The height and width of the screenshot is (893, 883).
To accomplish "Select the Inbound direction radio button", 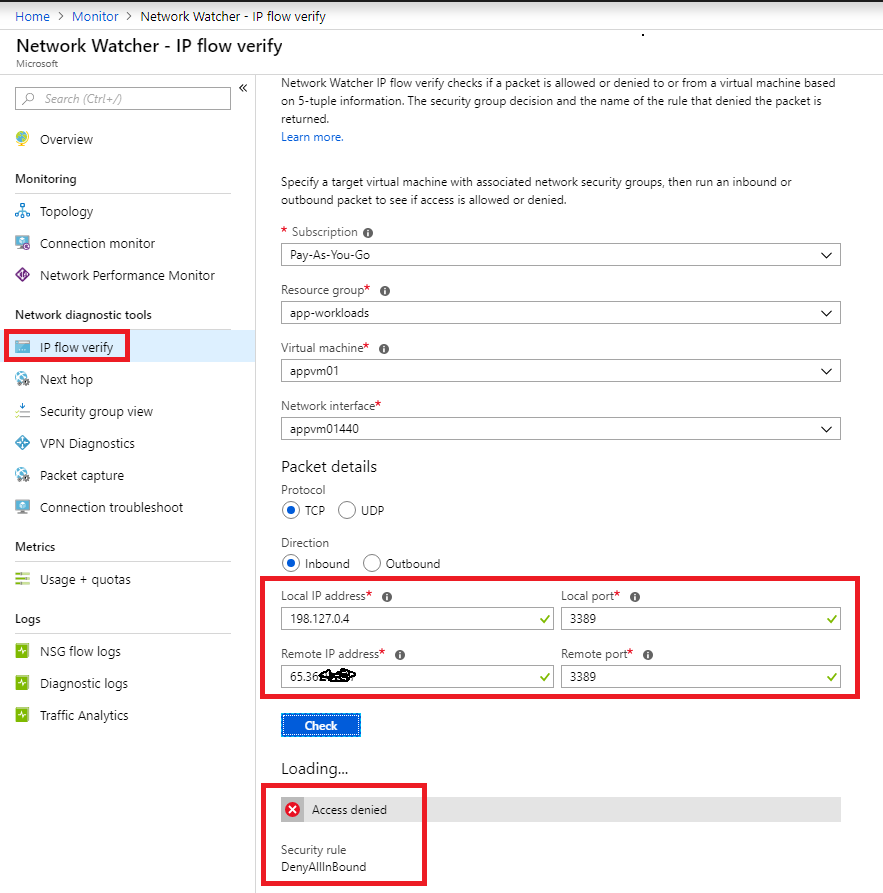I will (291, 563).
